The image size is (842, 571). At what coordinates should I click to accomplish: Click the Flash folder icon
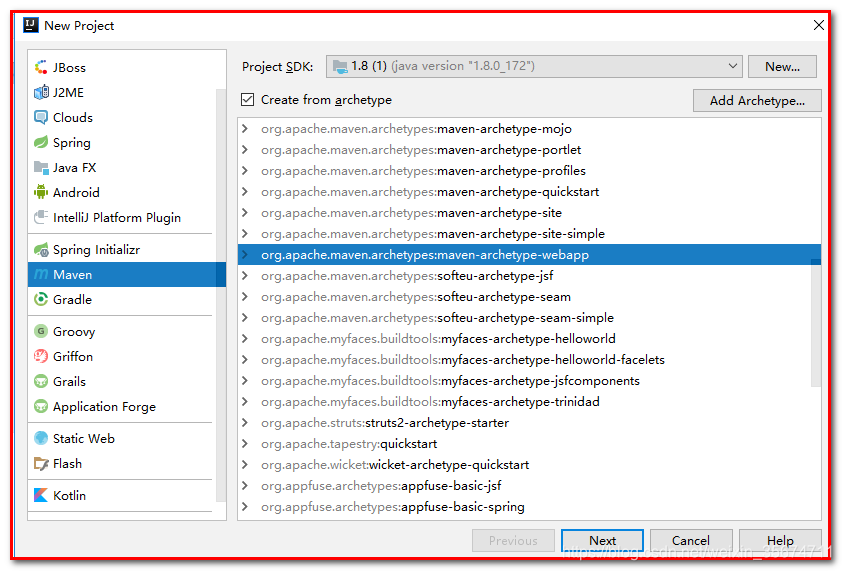click(x=41, y=464)
